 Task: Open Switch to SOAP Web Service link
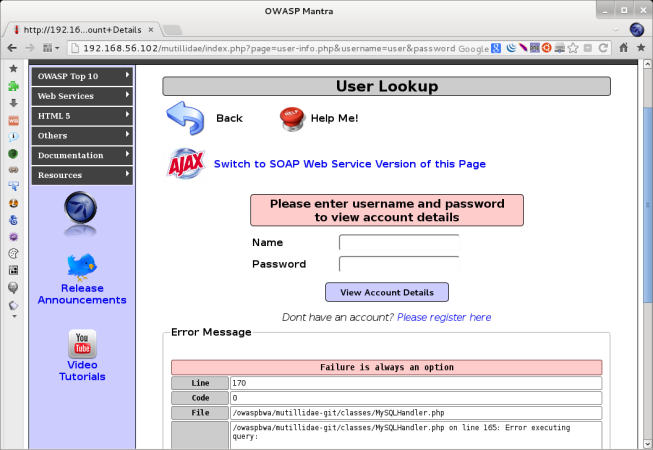[x=349, y=164]
